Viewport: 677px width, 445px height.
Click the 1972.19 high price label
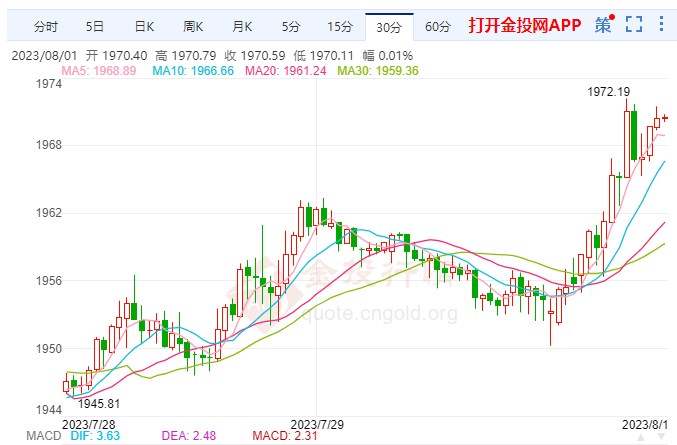[608, 92]
